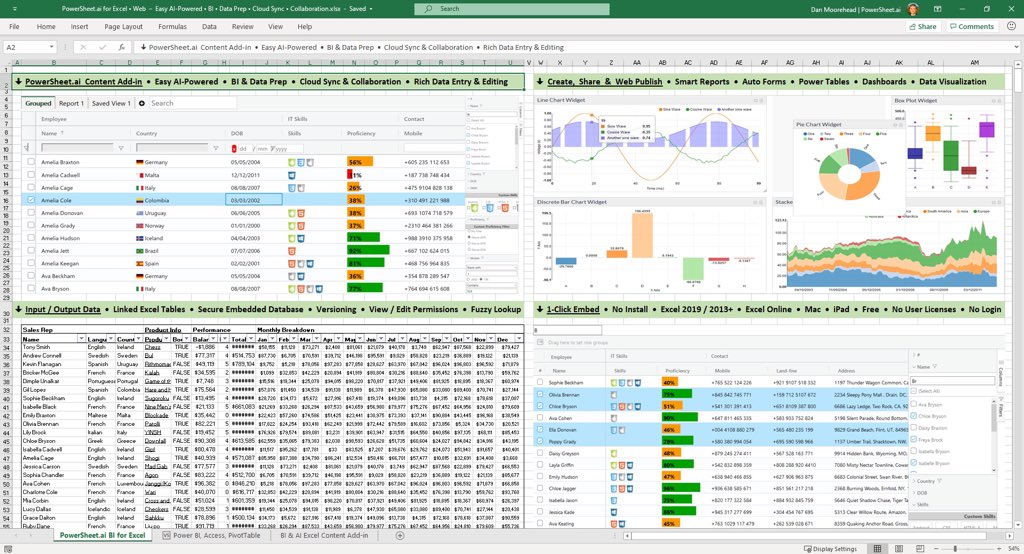This screenshot has height=554, width=1024.
Task: Click the Create, Share & Web Publish link
Action: click(605, 82)
